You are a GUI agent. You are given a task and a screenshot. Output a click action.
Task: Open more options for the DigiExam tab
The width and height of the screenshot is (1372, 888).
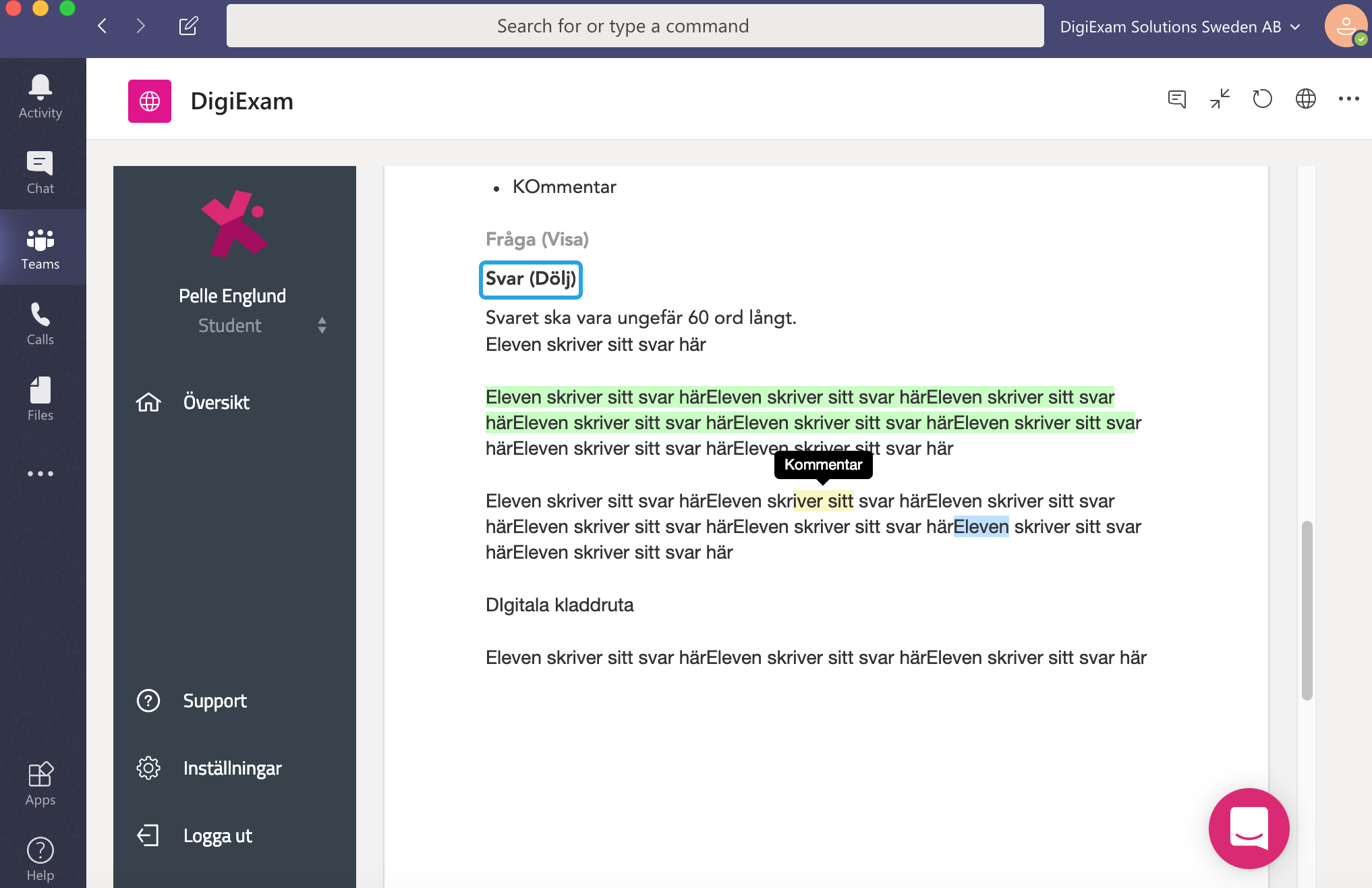1348,99
